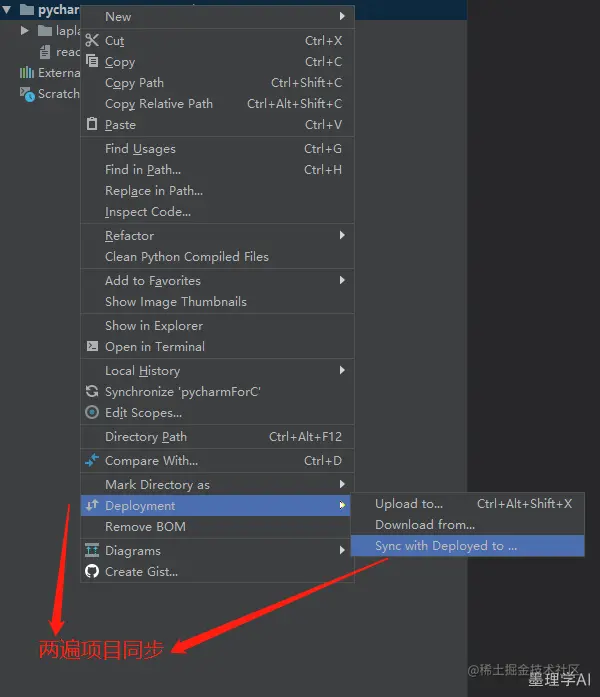
Task: Click the Paste clipboard icon
Action: [x=92, y=124]
